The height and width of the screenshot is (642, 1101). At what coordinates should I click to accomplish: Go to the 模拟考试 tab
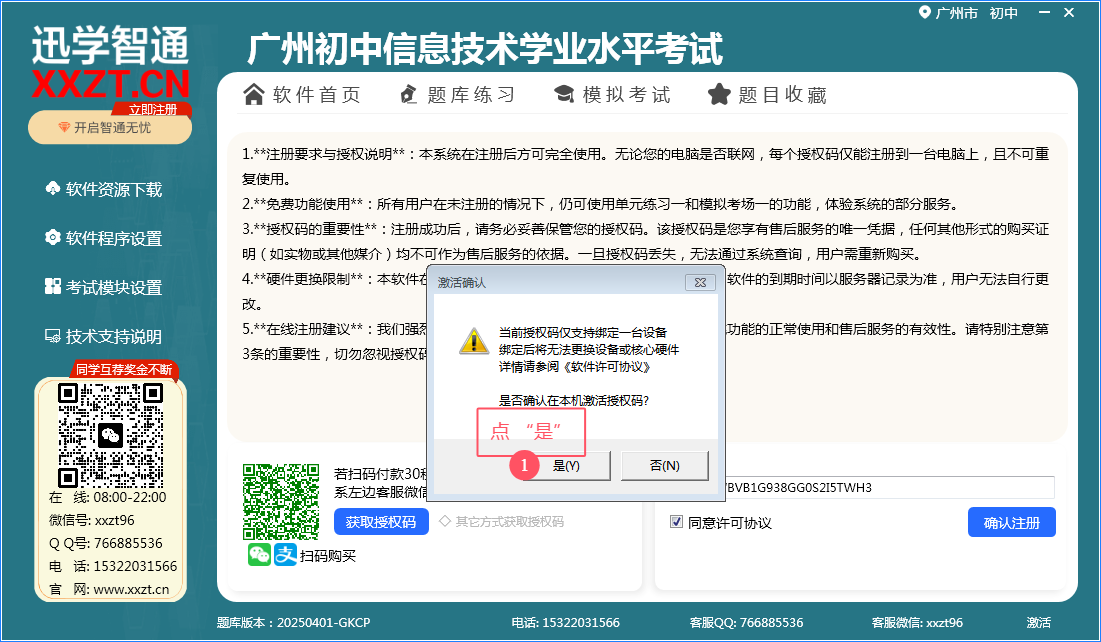[612, 94]
